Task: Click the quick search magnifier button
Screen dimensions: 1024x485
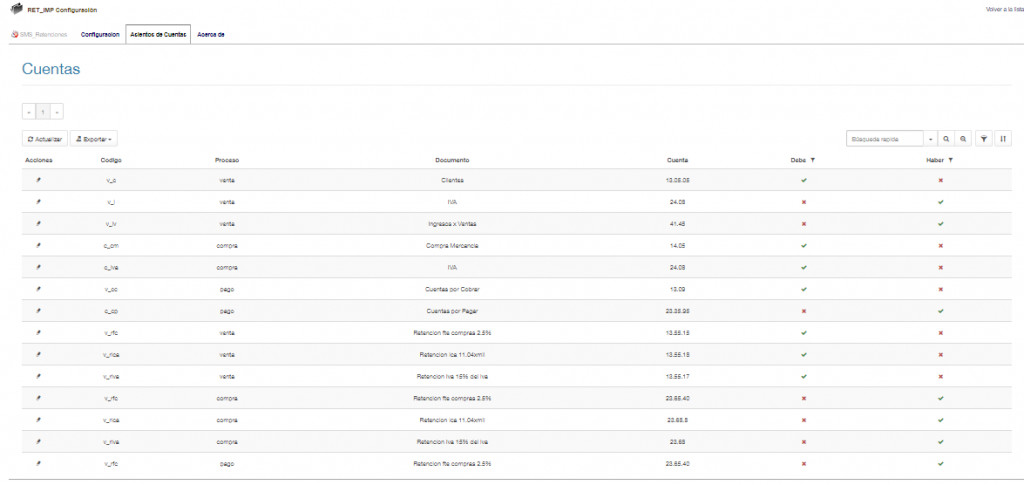Action: coord(945,139)
